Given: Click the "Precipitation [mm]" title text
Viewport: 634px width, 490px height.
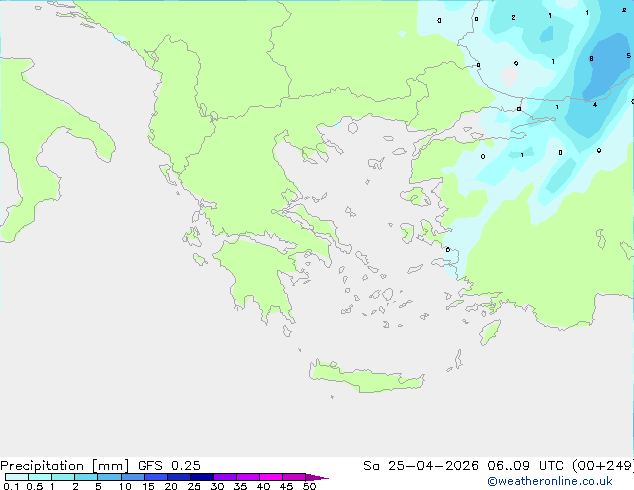Looking at the screenshot, I should click(x=65, y=466).
